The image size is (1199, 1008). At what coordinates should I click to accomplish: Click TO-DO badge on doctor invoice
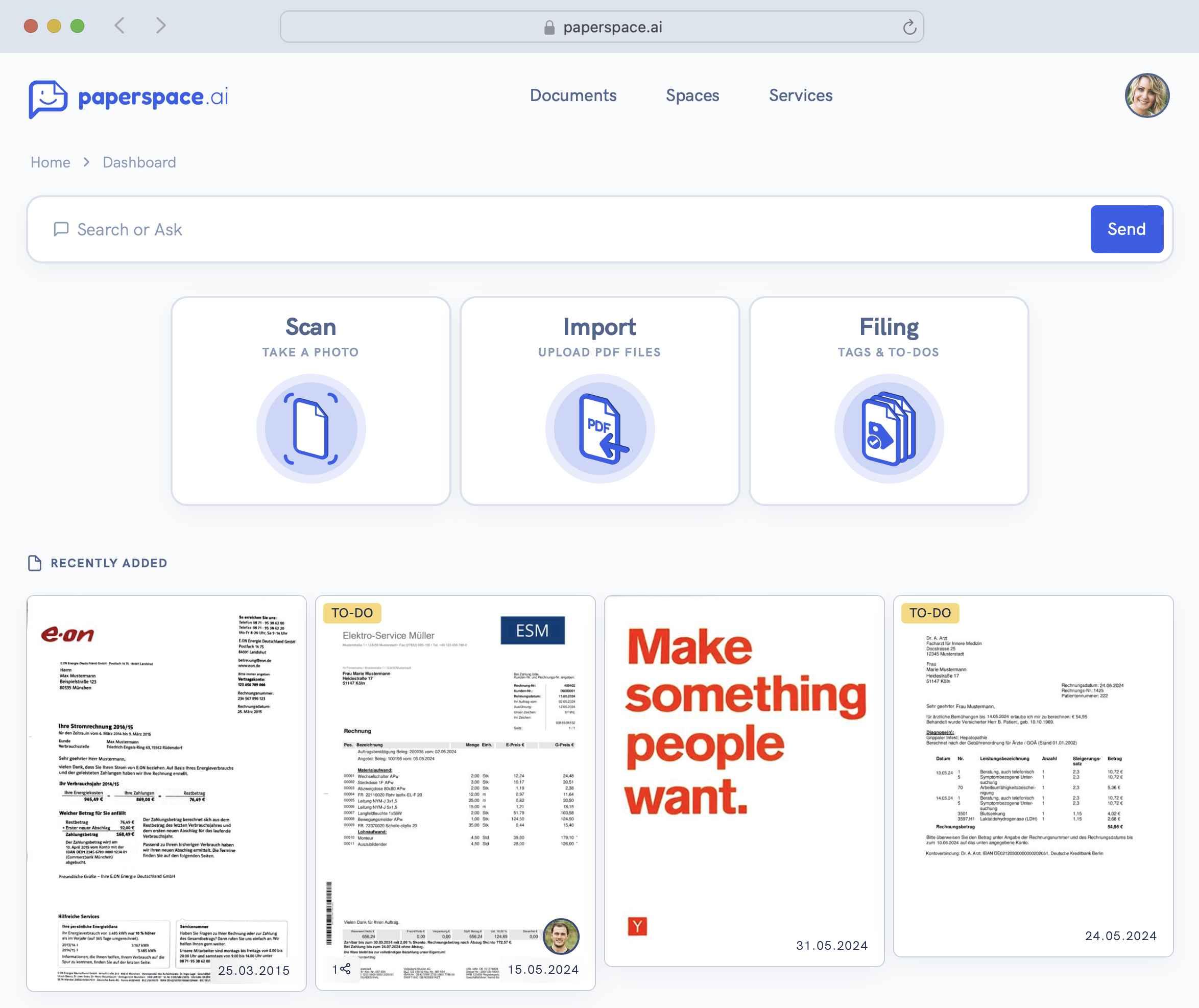click(930, 613)
